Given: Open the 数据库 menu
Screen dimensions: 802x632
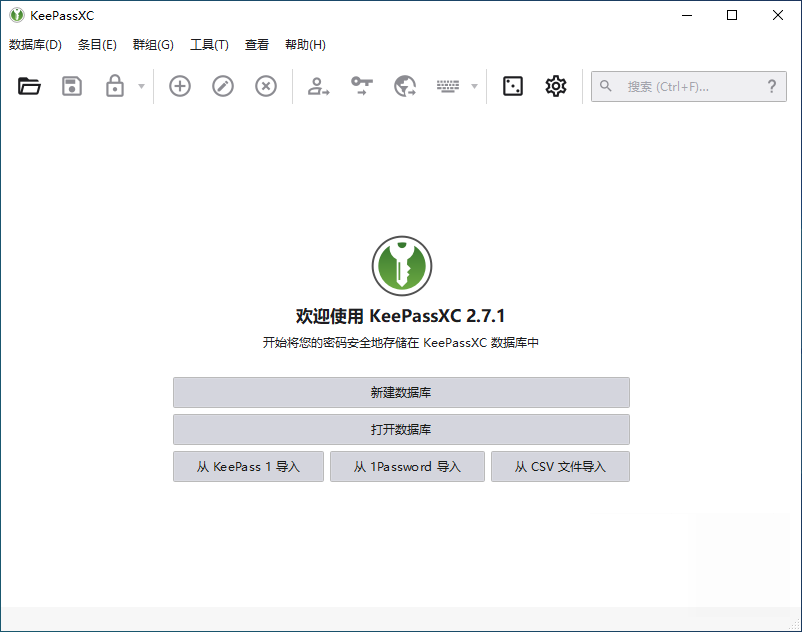Looking at the screenshot, I should pyautogui.click(x=34, y=44).
